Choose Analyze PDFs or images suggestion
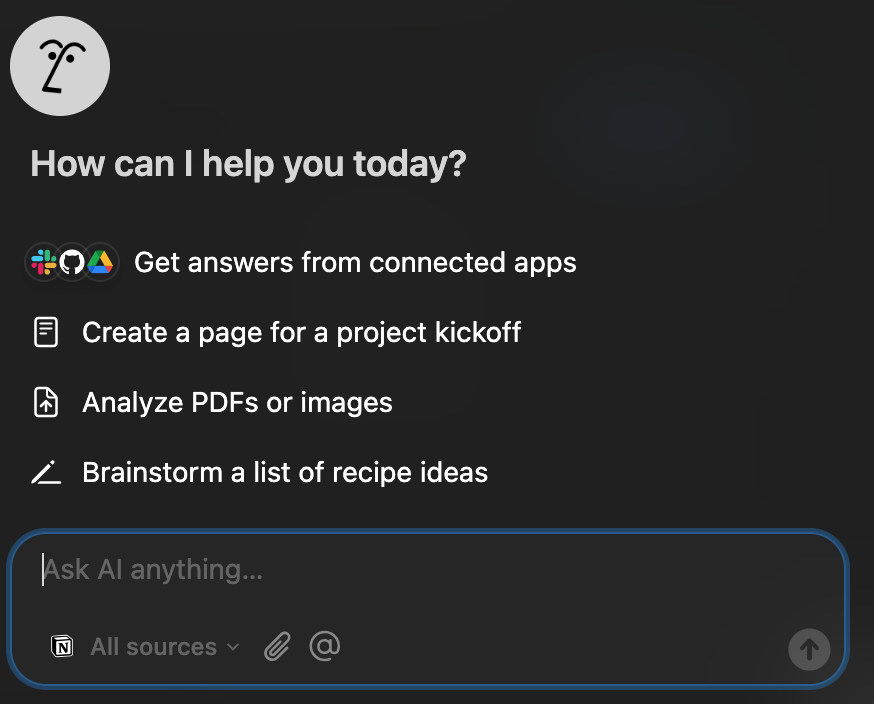Image resolution: width=874 pixels, height=704 pixels. coord(212,402)
